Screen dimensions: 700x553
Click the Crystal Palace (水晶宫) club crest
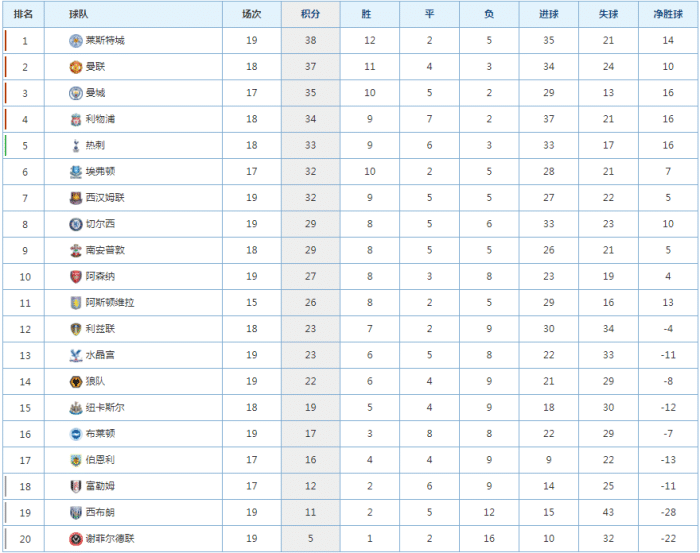point(75,355)
